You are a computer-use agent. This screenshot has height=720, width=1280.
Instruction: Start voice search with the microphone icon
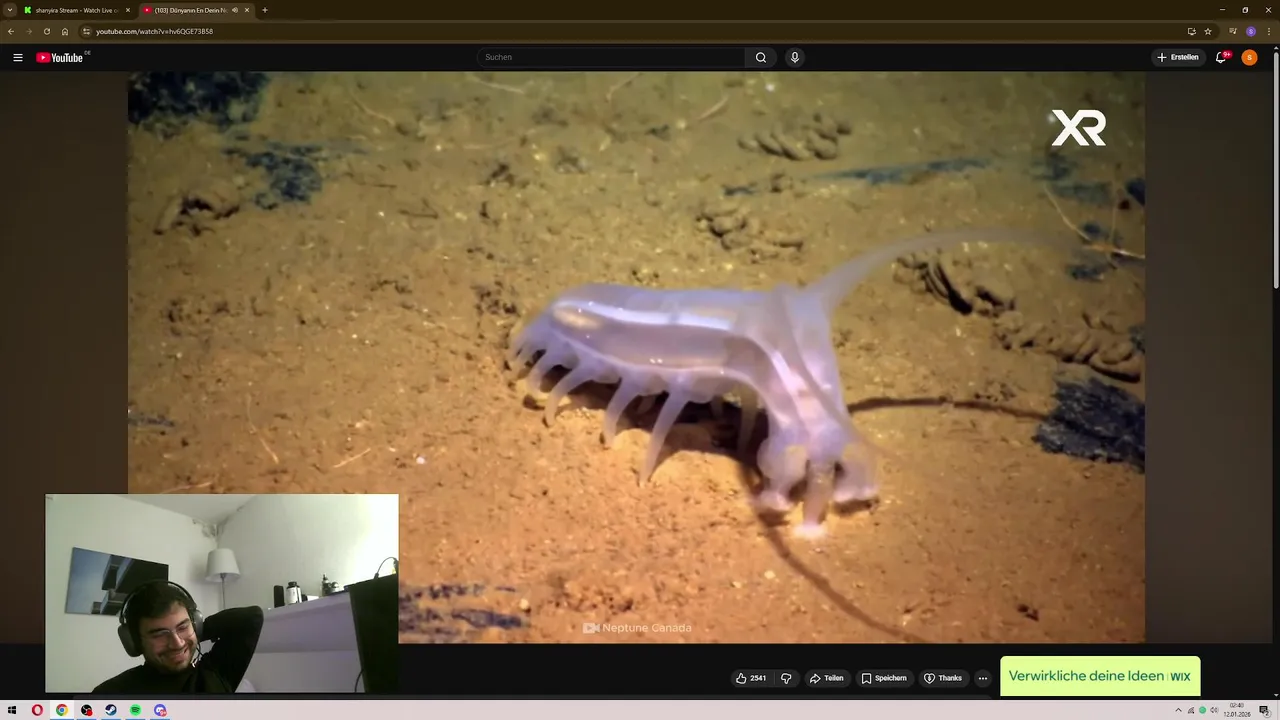pos(795,57)
